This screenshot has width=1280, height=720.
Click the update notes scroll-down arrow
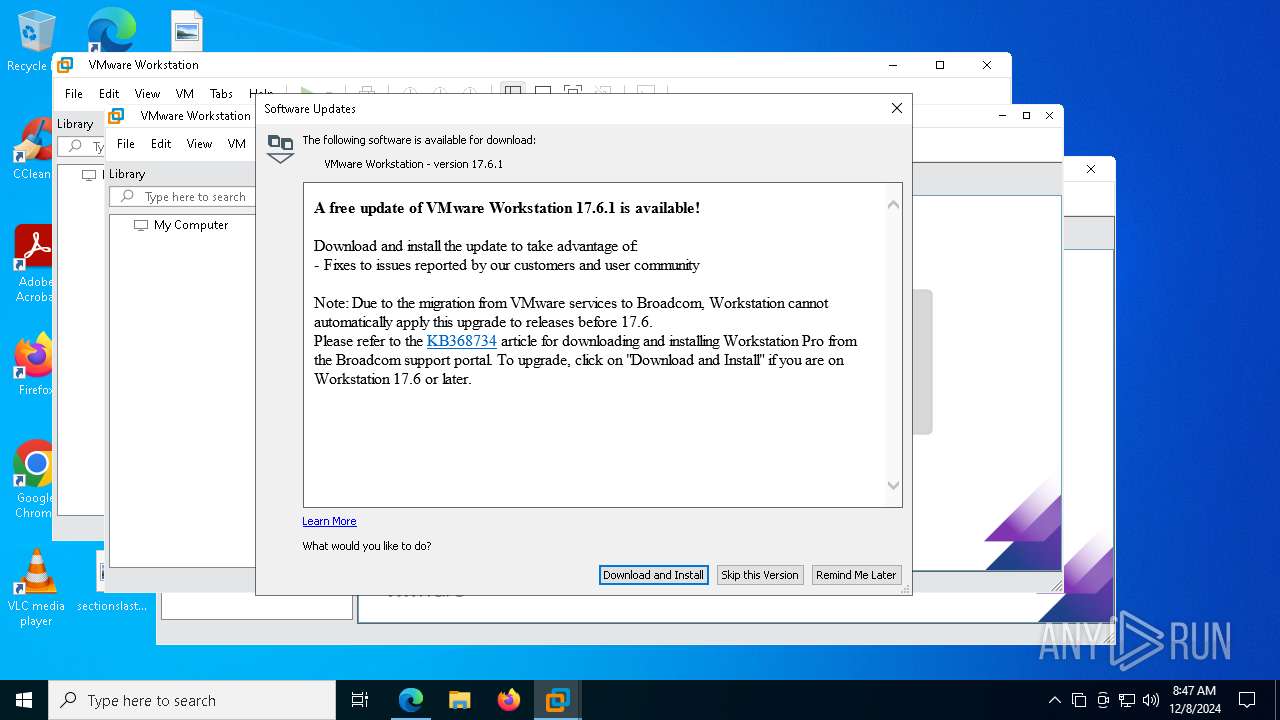coord(893,486)
